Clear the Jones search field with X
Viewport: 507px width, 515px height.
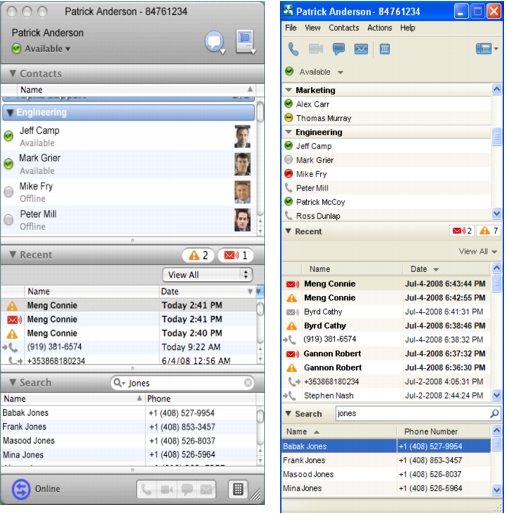click(248, 383)
